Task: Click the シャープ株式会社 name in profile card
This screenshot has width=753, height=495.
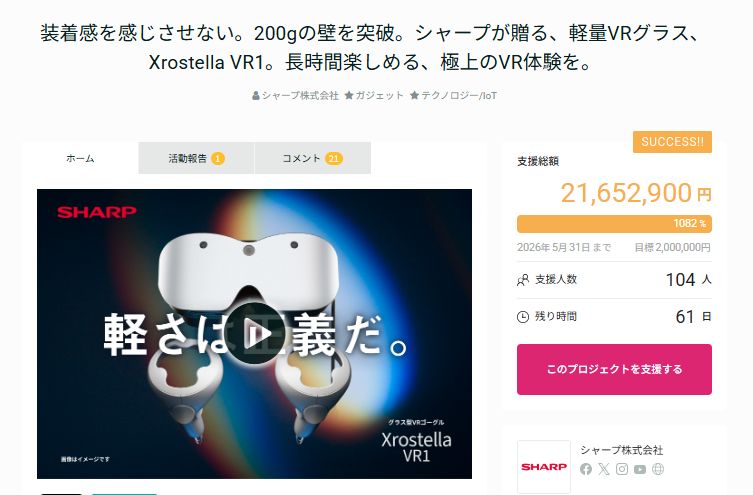Action: click(x=621, y=450)
